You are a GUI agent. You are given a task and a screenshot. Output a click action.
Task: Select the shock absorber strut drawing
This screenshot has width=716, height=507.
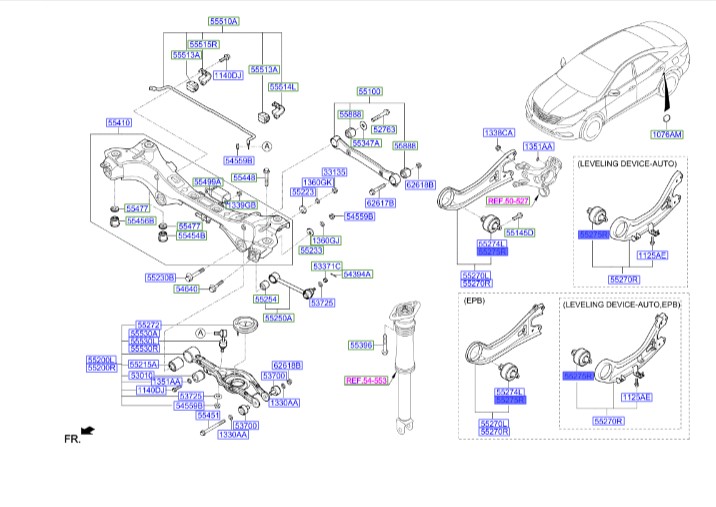[403, 368]
